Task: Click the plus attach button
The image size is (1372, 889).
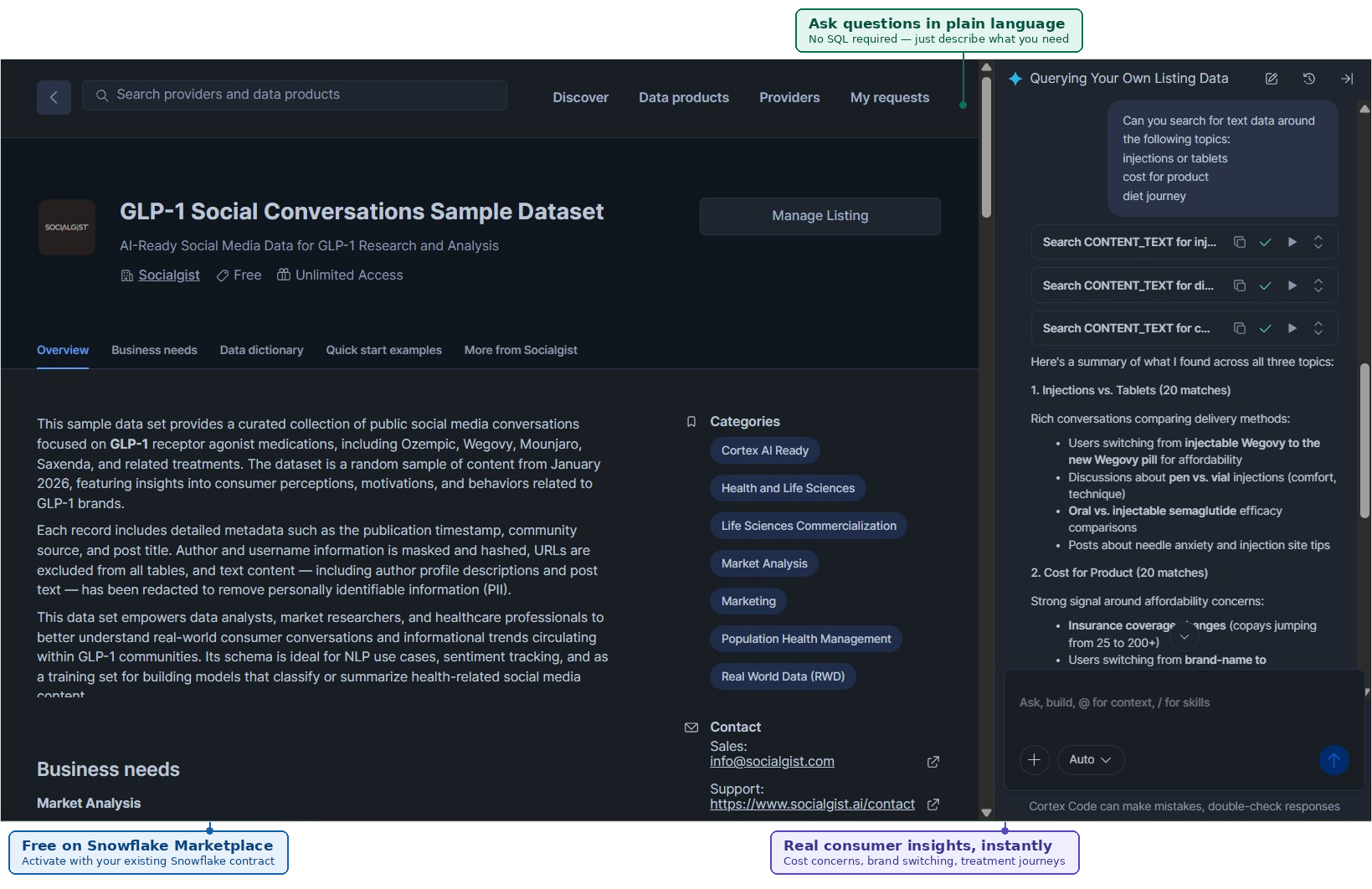Action: point(1034,759)
